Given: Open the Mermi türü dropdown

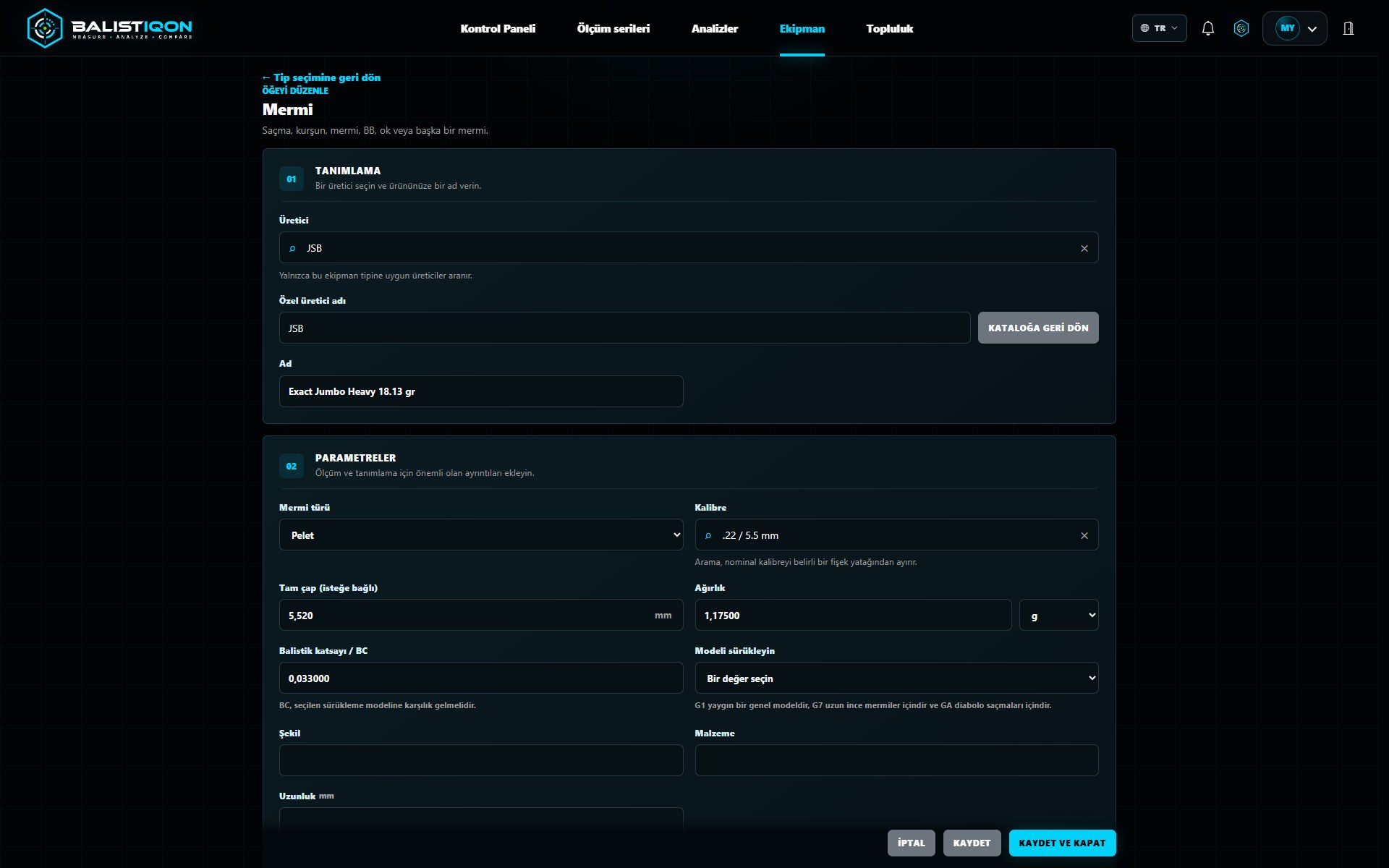Looking at the screenshot, I should (x=481, y=535).
